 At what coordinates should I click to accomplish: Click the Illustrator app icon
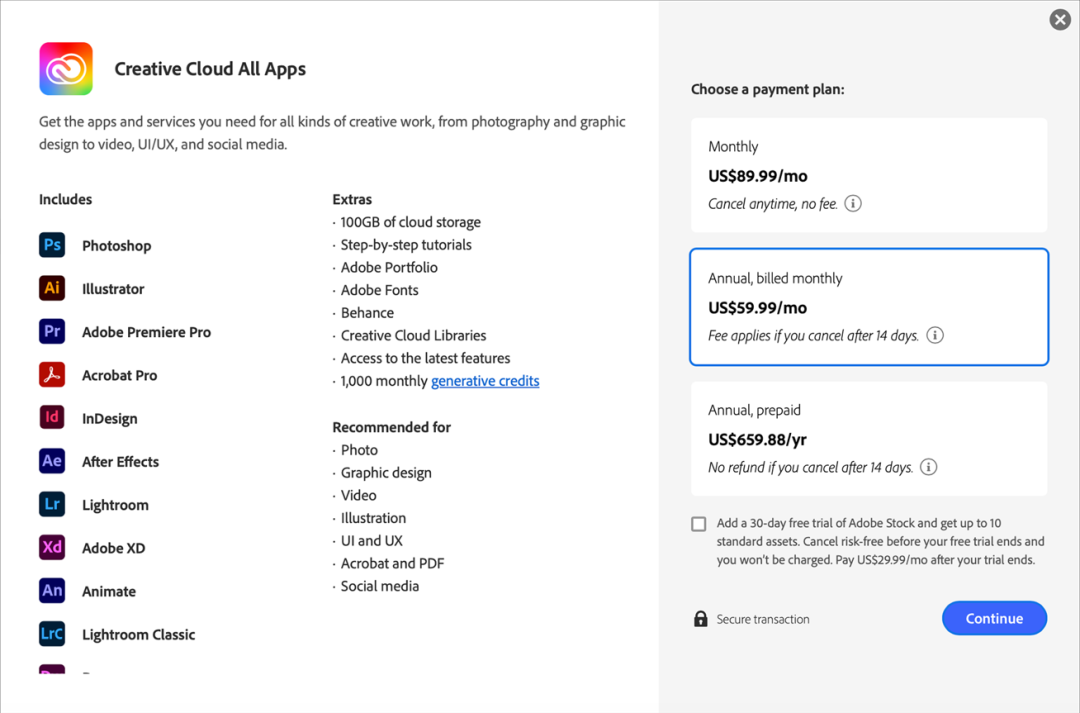[x=51, y=288]
